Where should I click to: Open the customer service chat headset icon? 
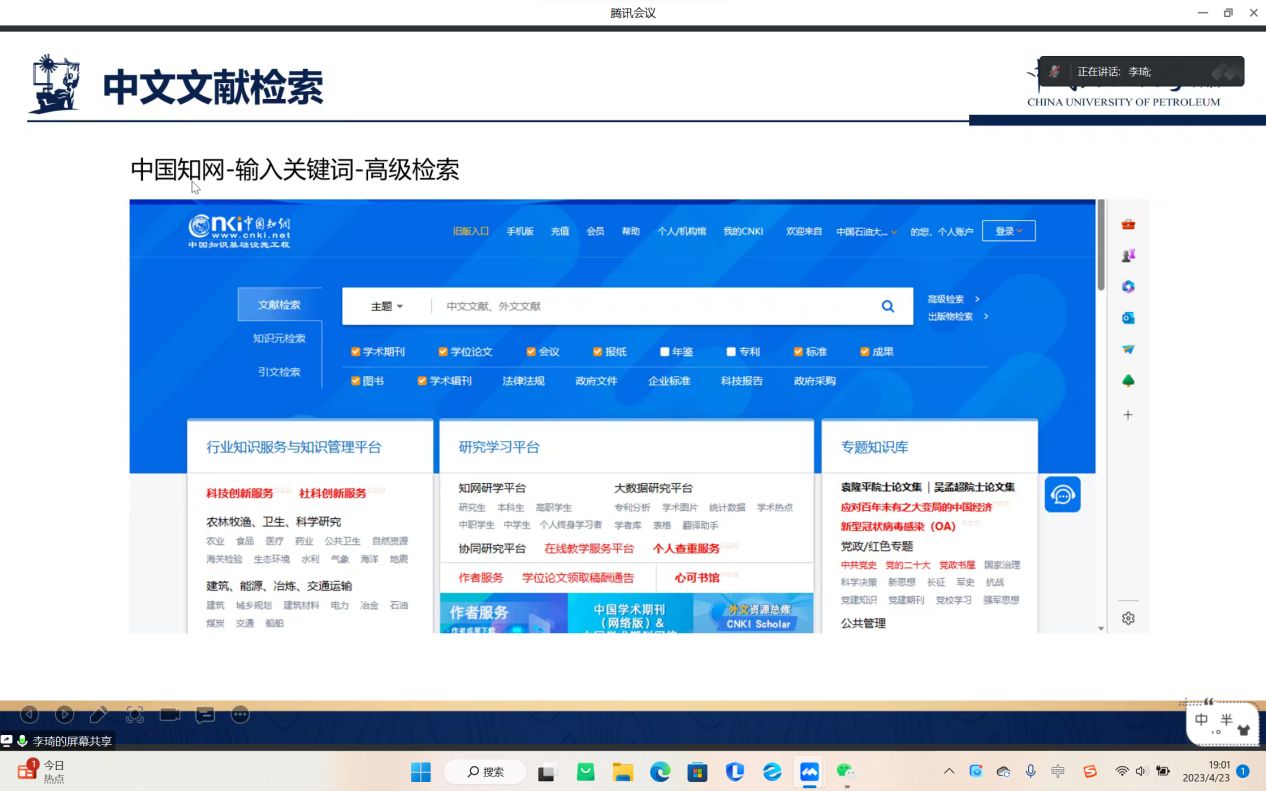[x=1062, y=495]
